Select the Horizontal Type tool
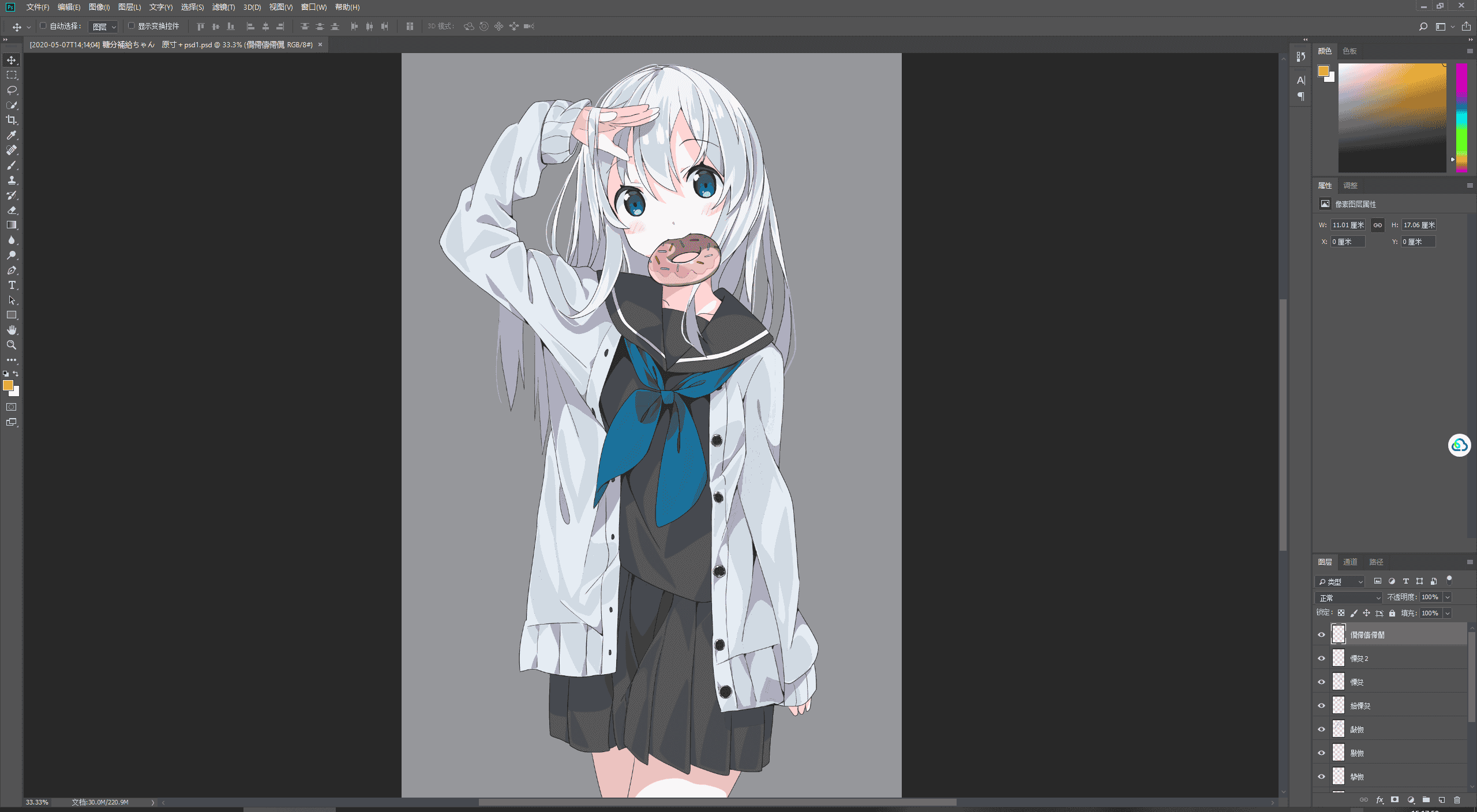1477x812 pixels. tap(12, 285)
